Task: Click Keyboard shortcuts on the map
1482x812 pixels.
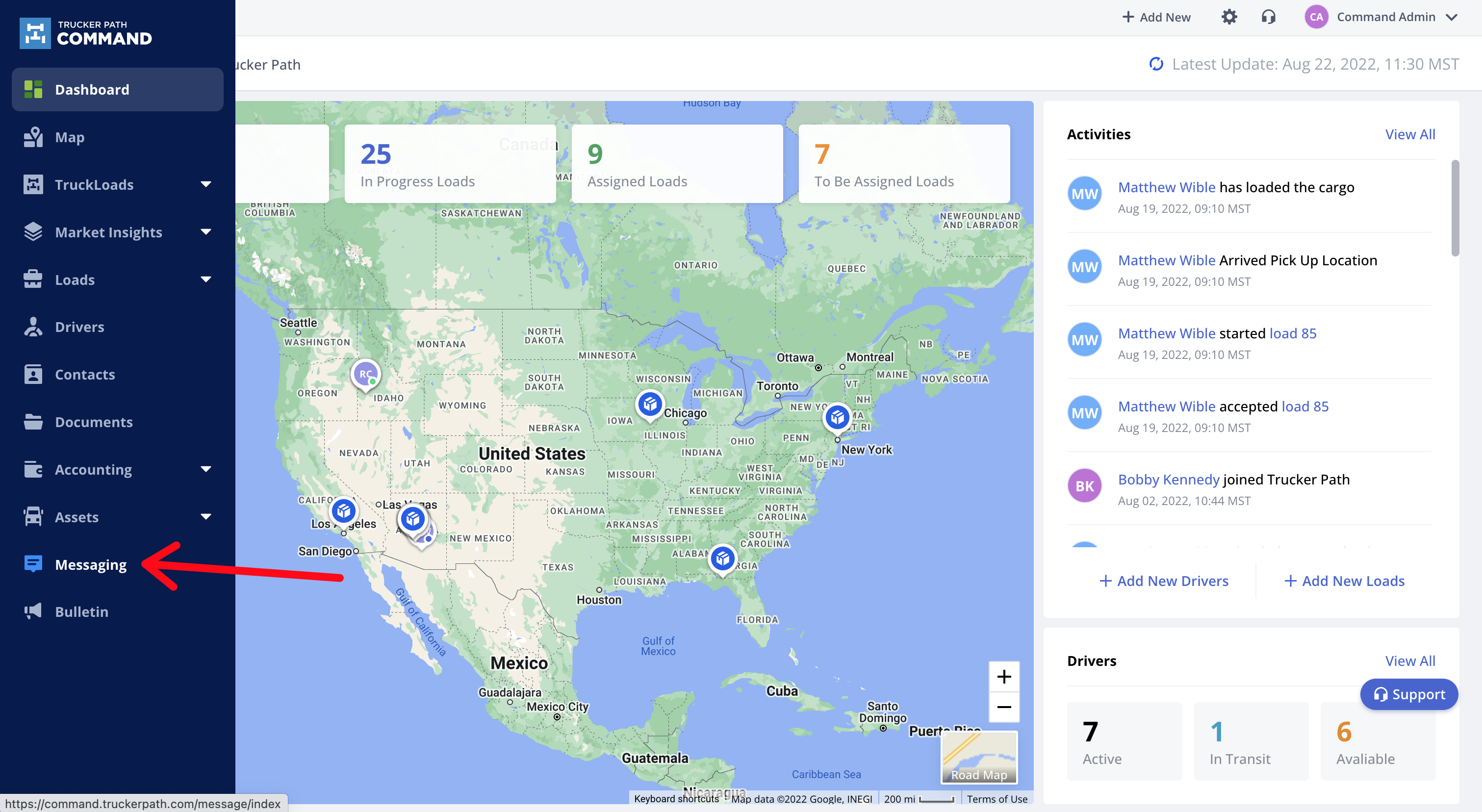Action: pos(677,799)
